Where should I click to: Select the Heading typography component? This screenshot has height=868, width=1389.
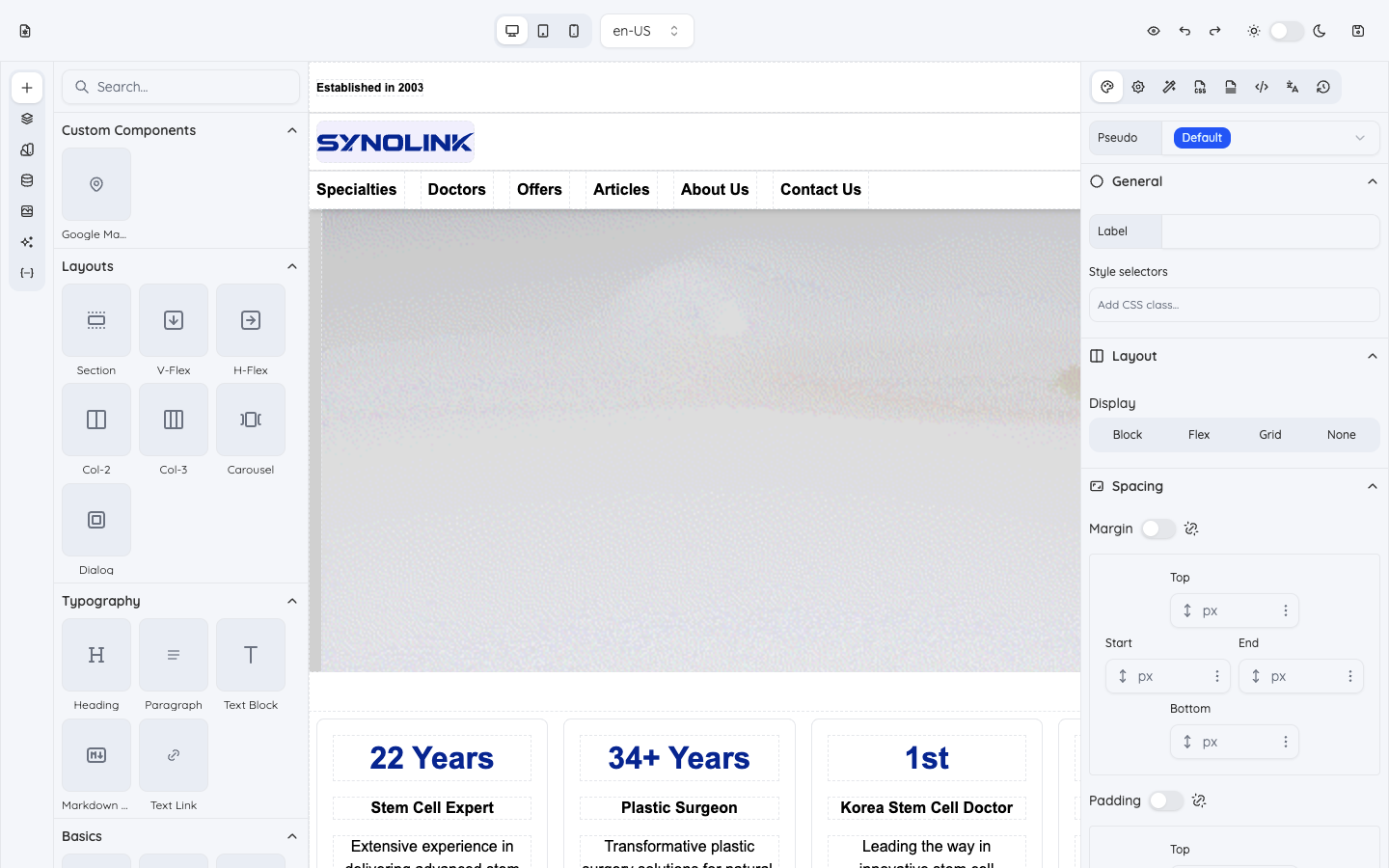(96, 655)
